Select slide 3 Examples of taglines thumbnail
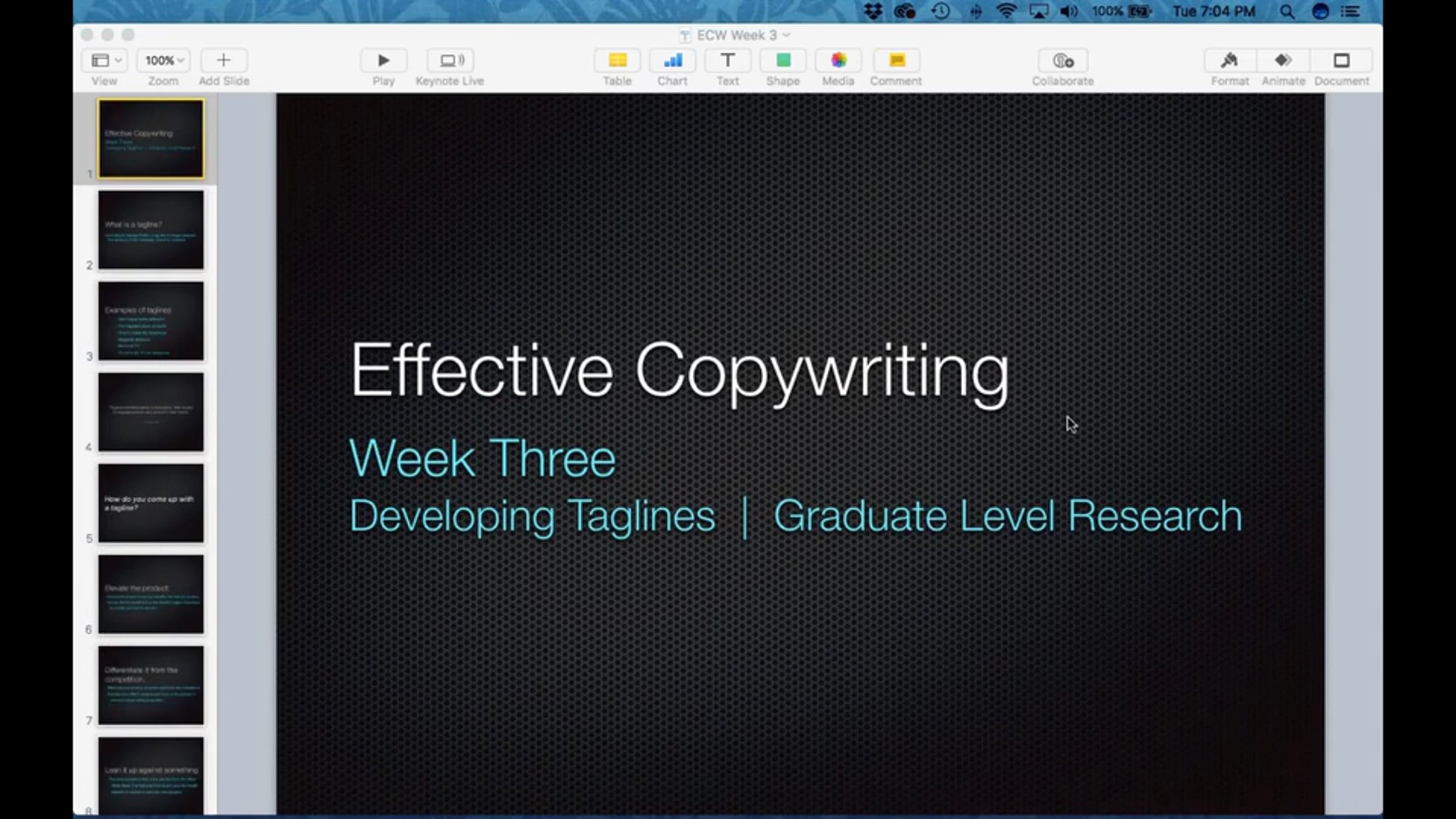Viewport: 1456px width, 819px height. (x=151, y=321)
